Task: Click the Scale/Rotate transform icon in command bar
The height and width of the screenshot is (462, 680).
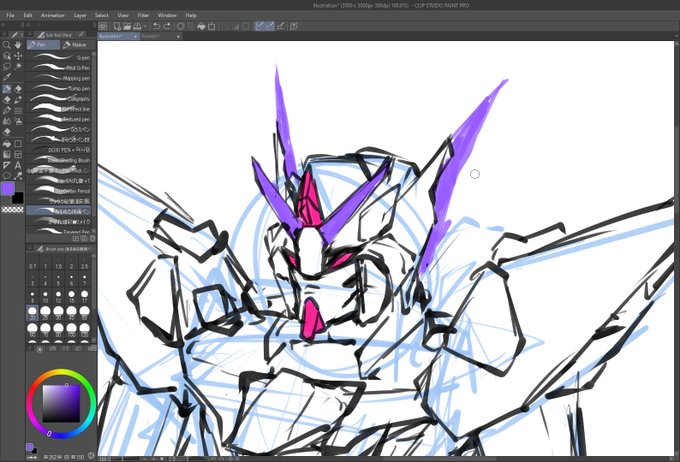Action: click(x=212, y=26)
